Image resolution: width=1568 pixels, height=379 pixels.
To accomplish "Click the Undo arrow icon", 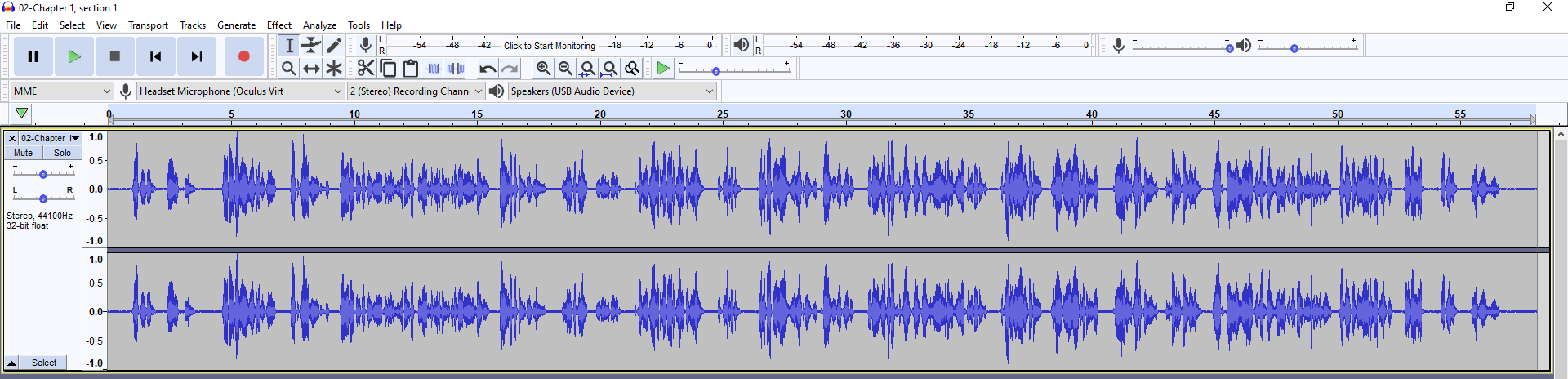I will coord(488,69).
